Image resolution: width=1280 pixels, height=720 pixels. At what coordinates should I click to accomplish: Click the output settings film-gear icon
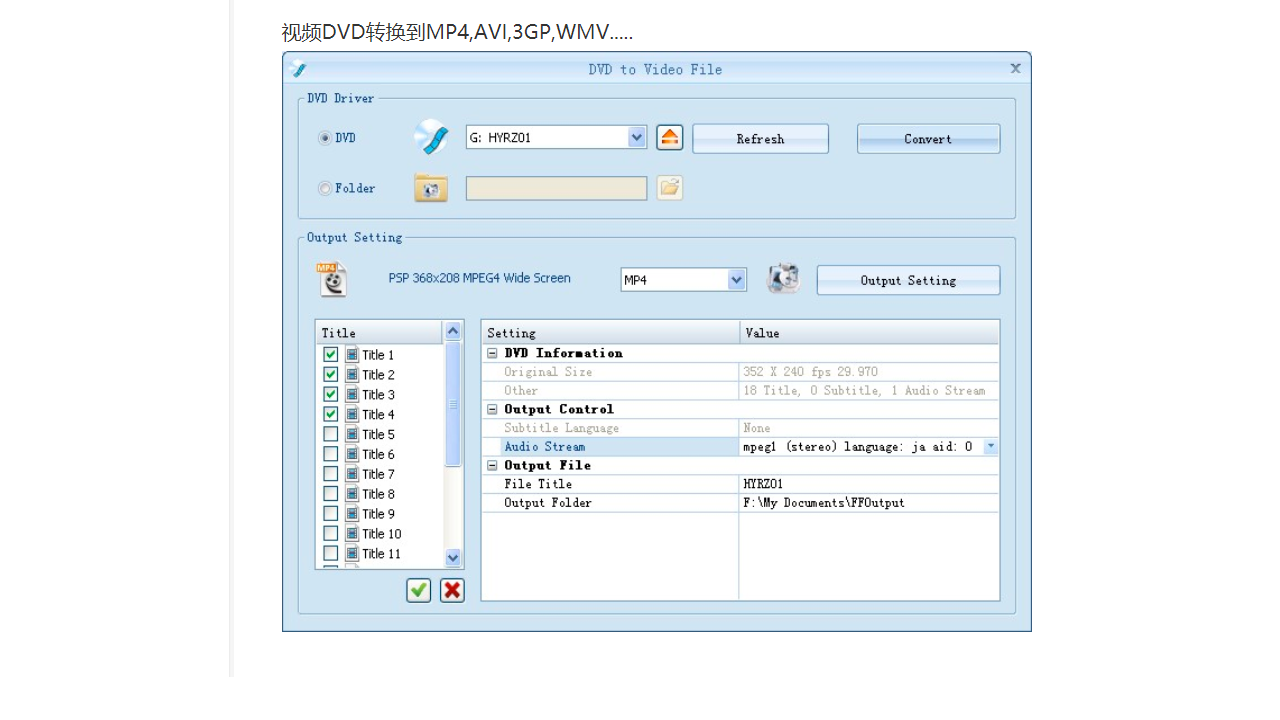click(784, 280)
